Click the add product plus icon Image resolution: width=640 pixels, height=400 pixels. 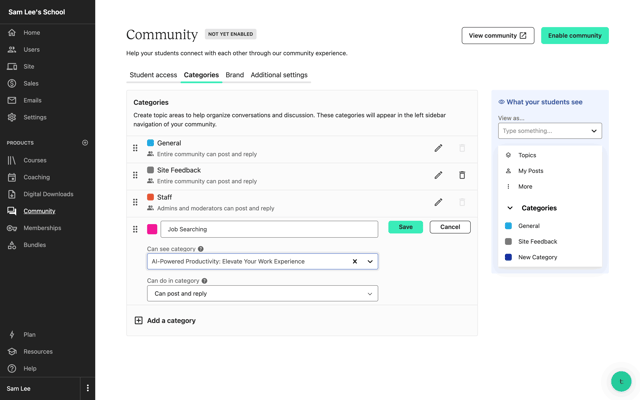pos(85,143)
